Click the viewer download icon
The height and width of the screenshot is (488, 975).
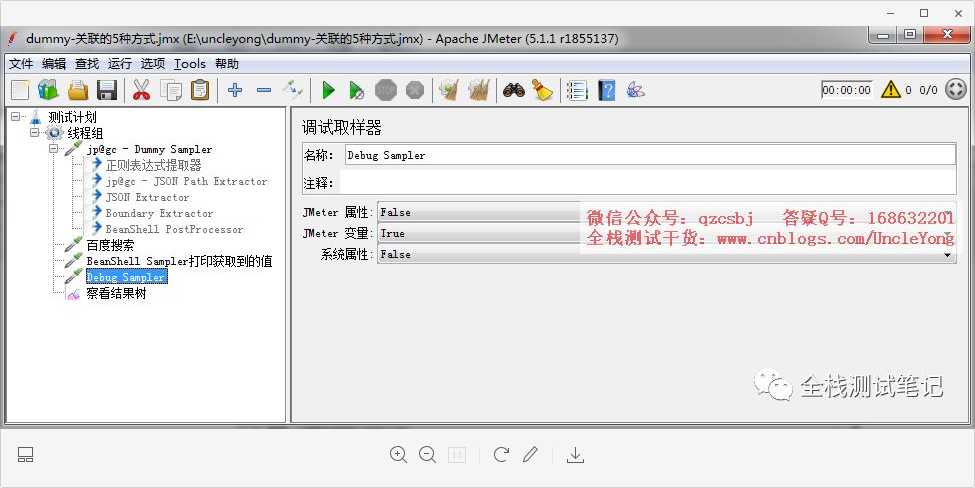coord(576,455)
